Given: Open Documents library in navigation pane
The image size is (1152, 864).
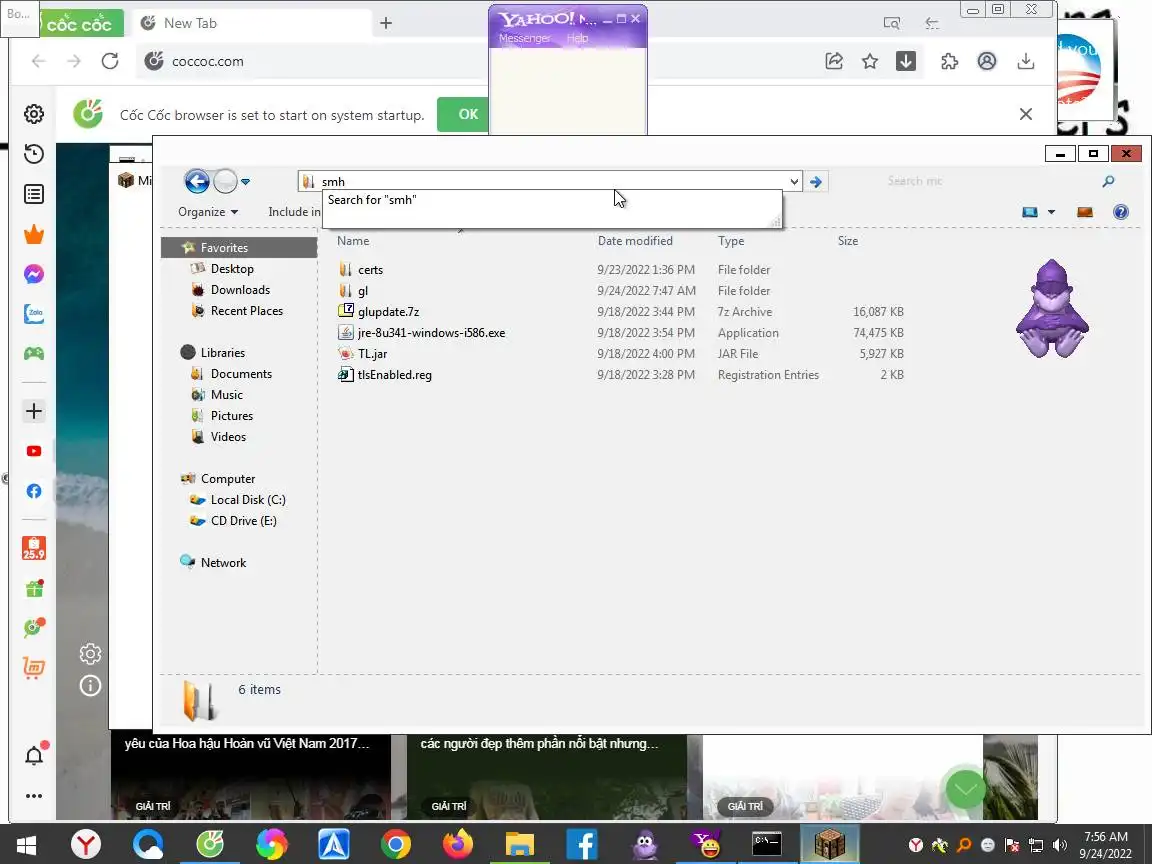Looking at the screenshot, I should click(x=241, y=374).
